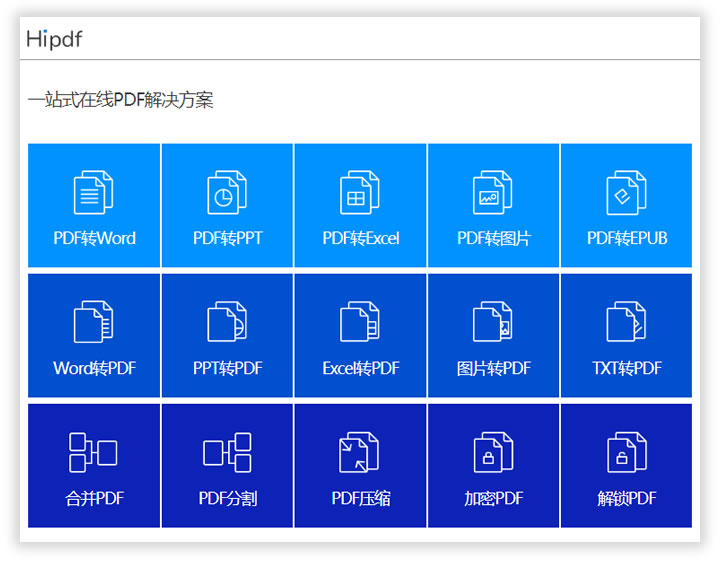
Task: Choose the PDF分割 label
Action: tap(228, 499)
